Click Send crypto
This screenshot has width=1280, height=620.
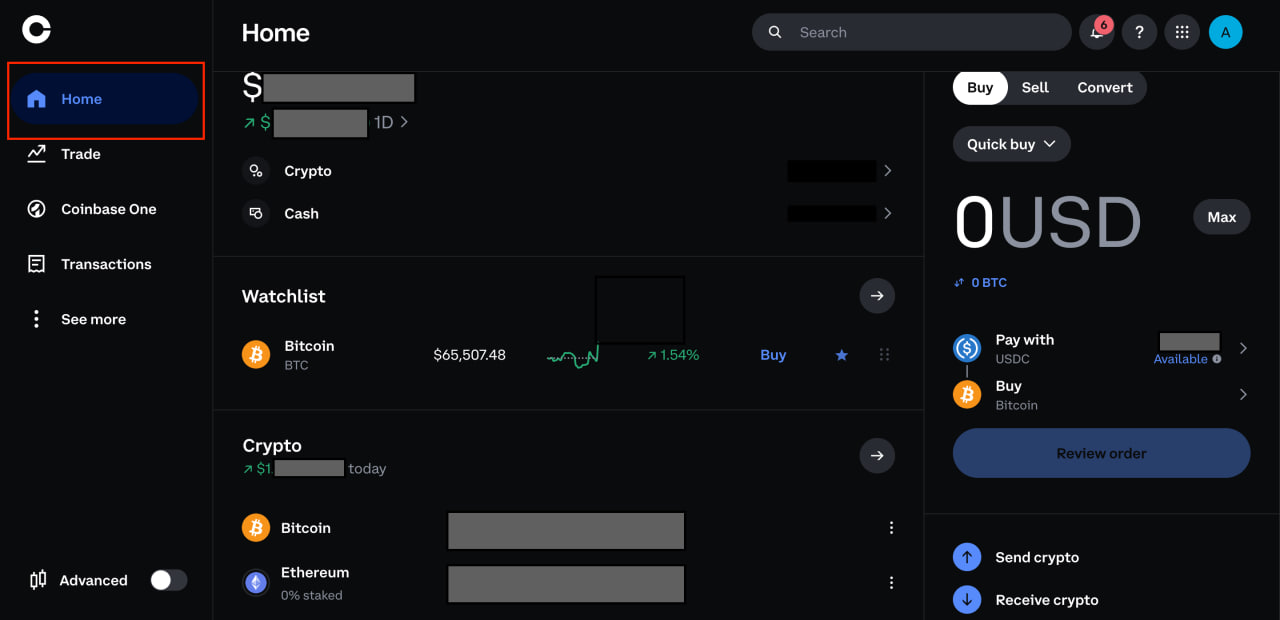coord(1037,557)
